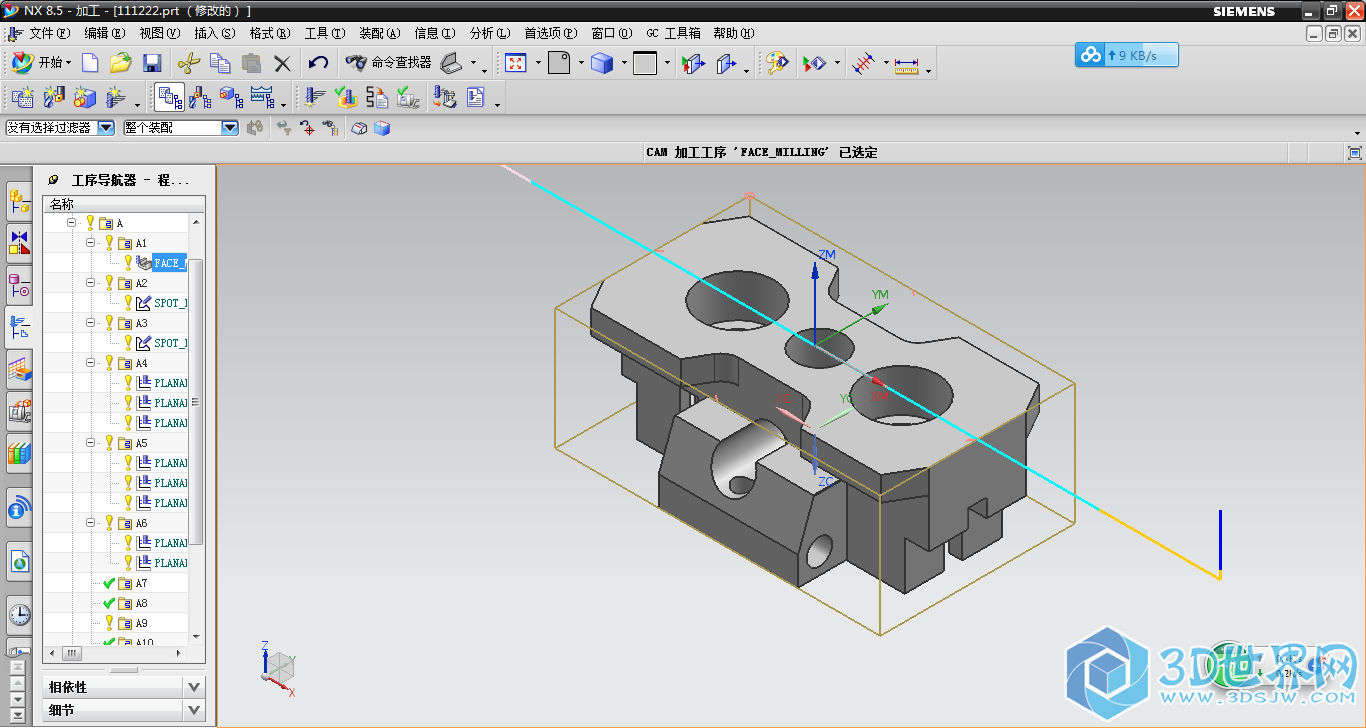This screenshot has height=728, width=1366.
Task: Open the Insert (插入) menu
Action: tap(215, 33)
